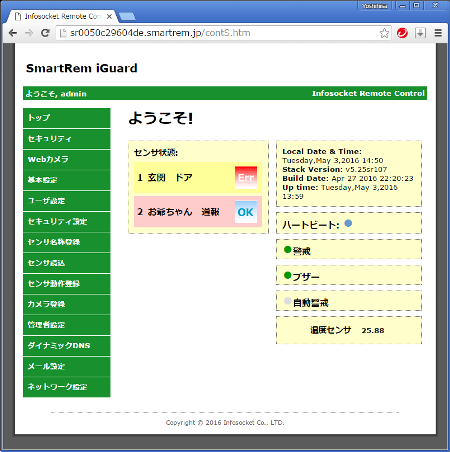
Task: Click the red Err status indicator
Action: click(x=246, y=178)
